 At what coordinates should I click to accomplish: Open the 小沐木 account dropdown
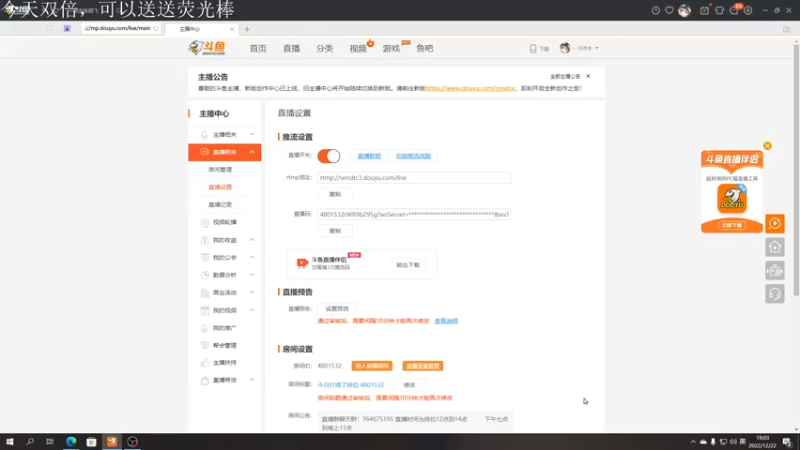click(579, 48)
